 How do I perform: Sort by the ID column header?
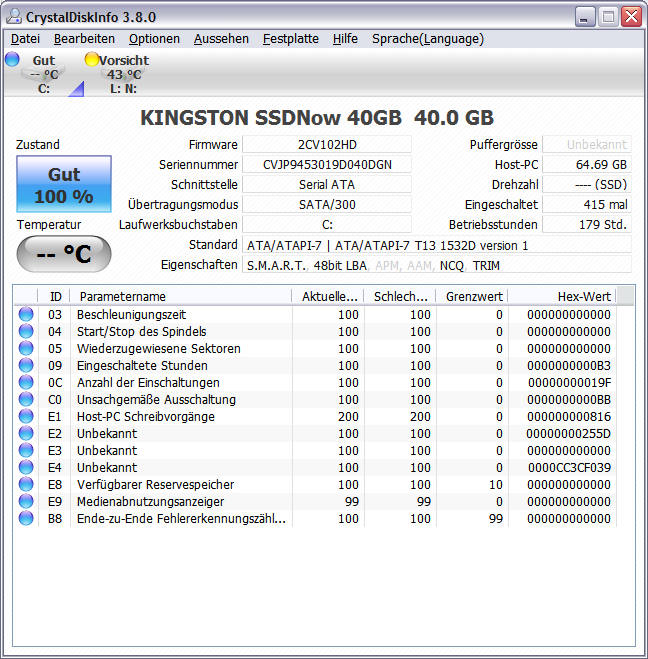(x=55, y=297)
